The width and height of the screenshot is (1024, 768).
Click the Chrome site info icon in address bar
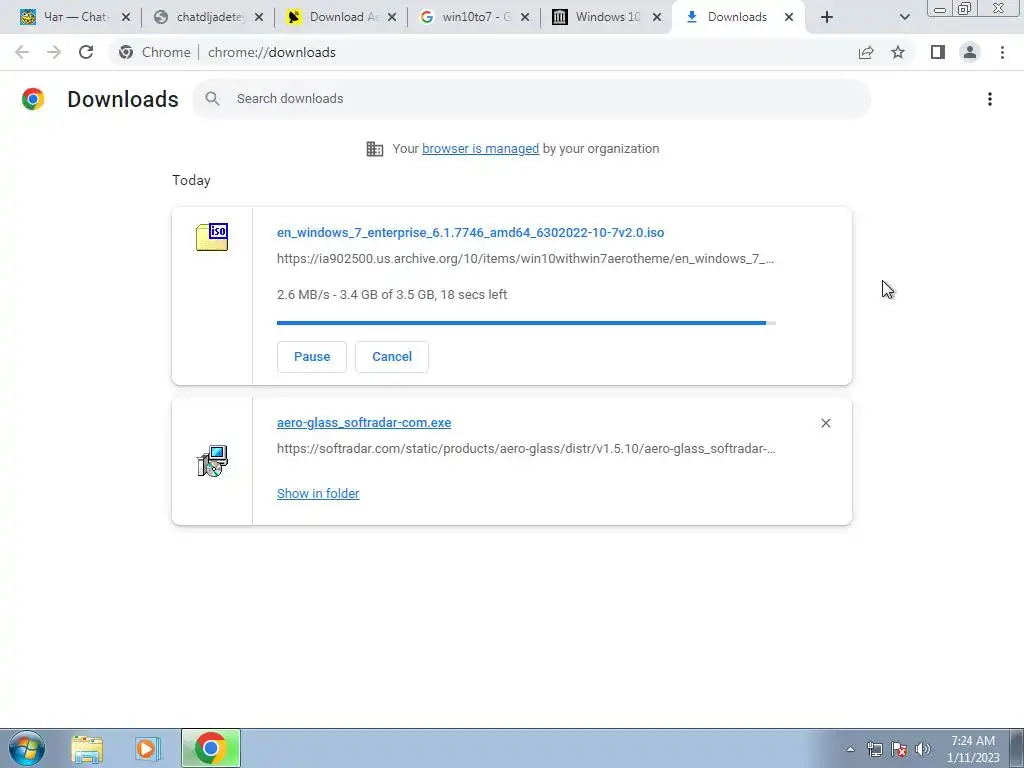(126, 52)
